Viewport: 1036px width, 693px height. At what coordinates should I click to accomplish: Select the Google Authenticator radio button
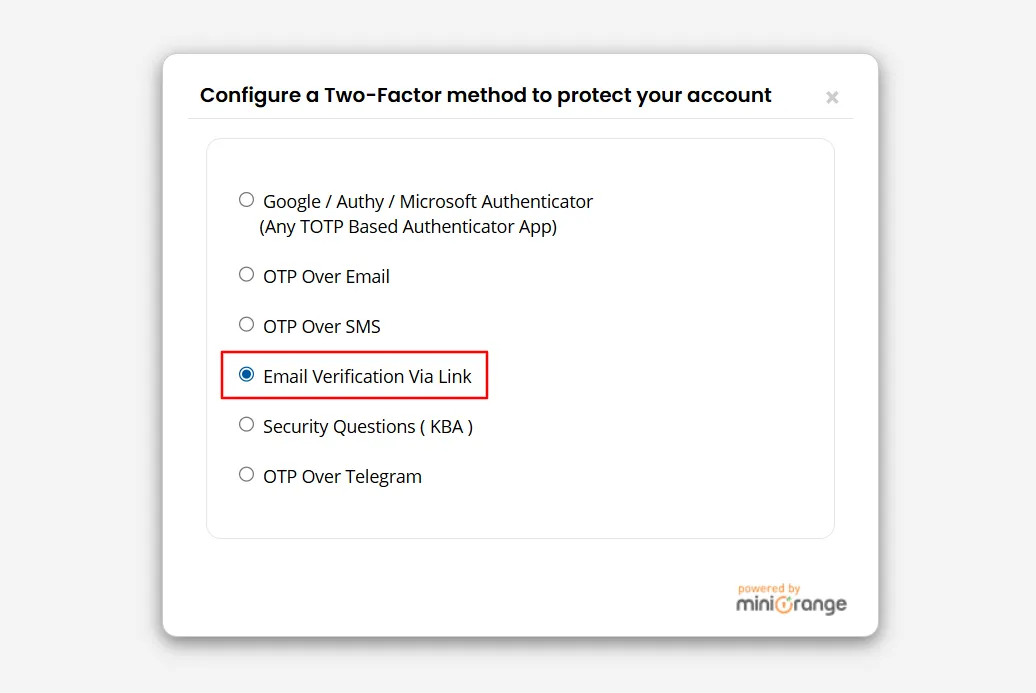click(x=246, y=199)
